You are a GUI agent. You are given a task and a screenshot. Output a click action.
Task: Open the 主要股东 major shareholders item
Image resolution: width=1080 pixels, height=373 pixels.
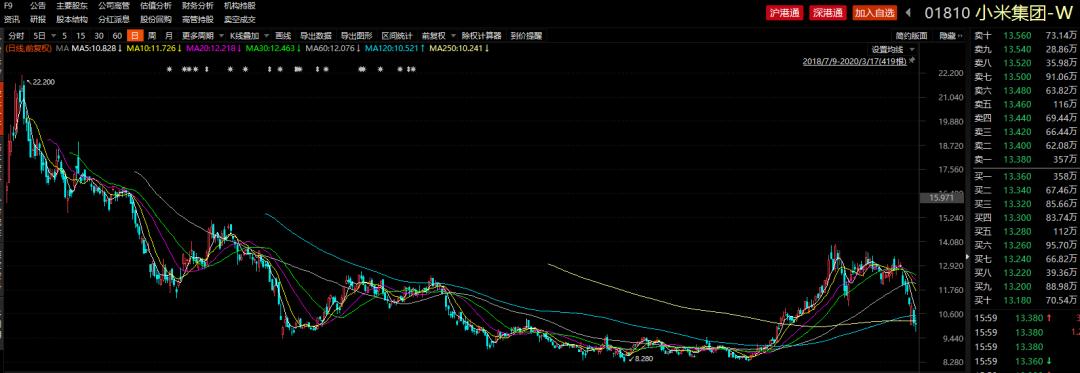click(72, 6)
